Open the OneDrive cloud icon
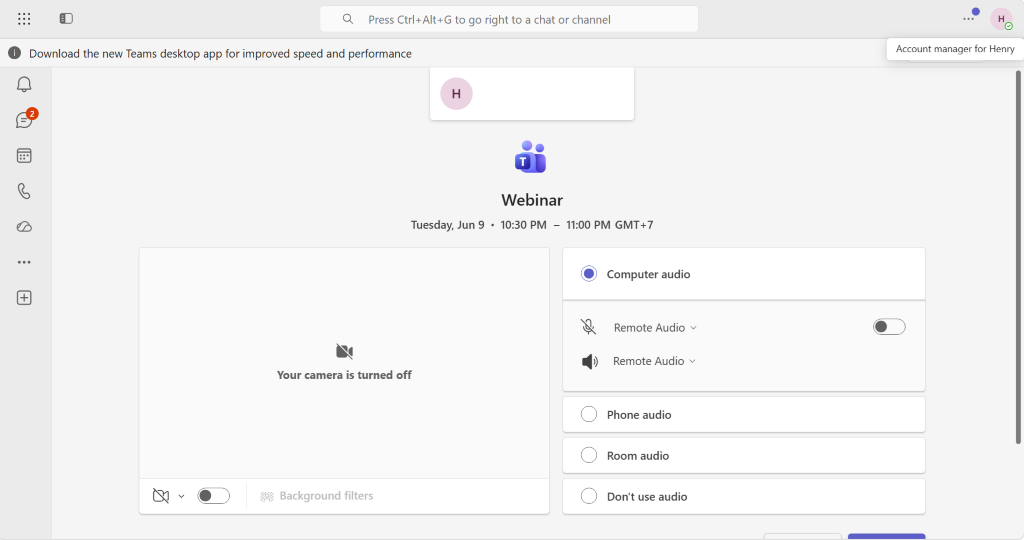The image size is (1024, 540). coord(24,227)
